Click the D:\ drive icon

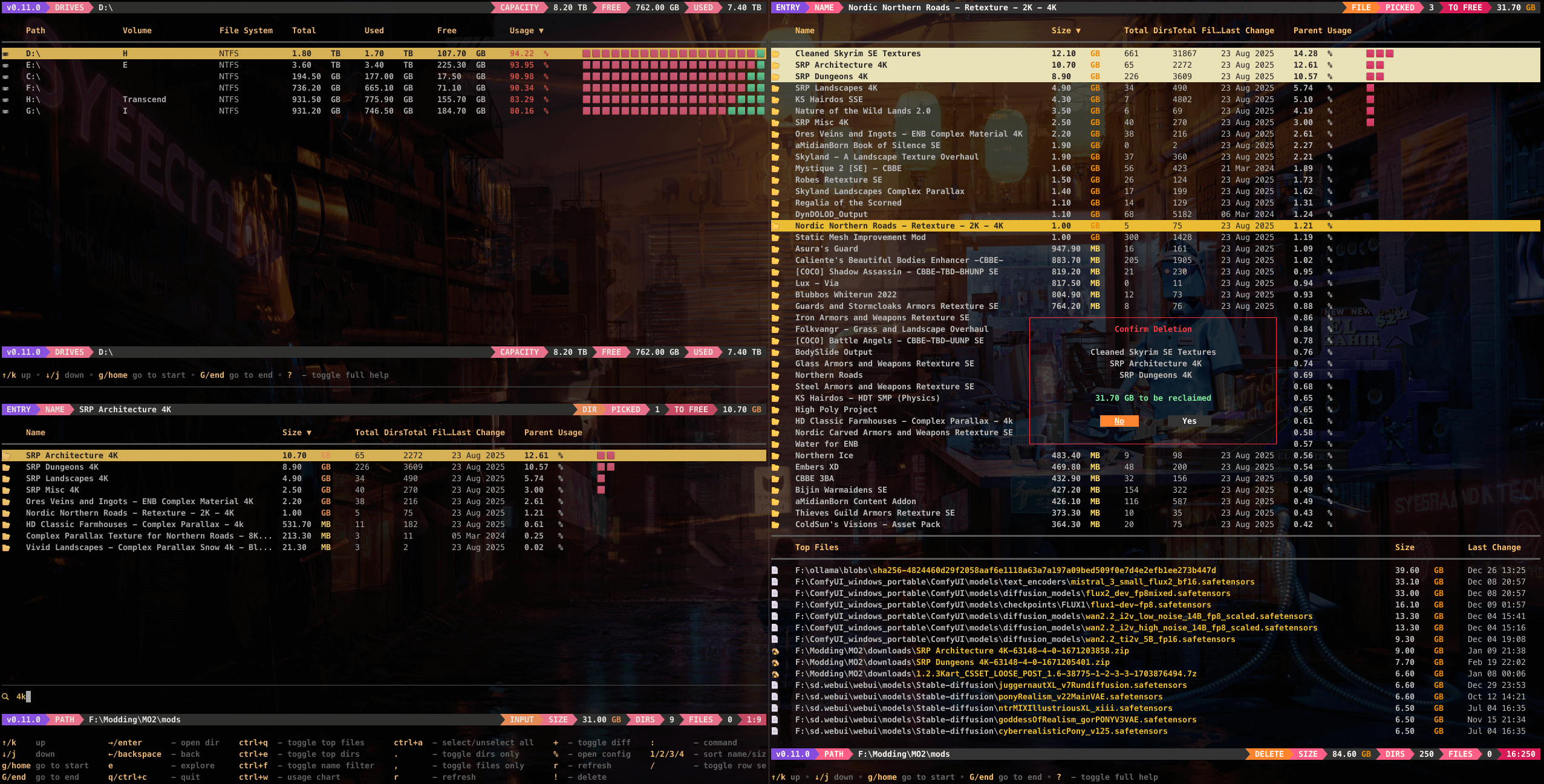point(6,54)
